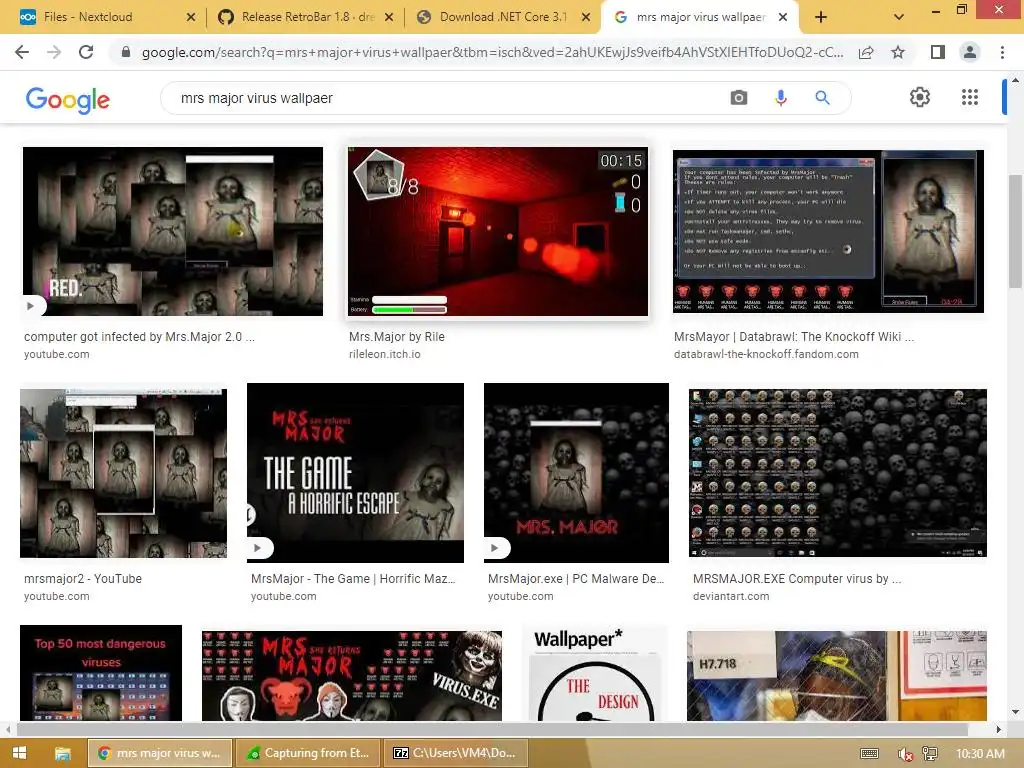Open the Wallpaper* The Design thumbnail

pos(595,673)
